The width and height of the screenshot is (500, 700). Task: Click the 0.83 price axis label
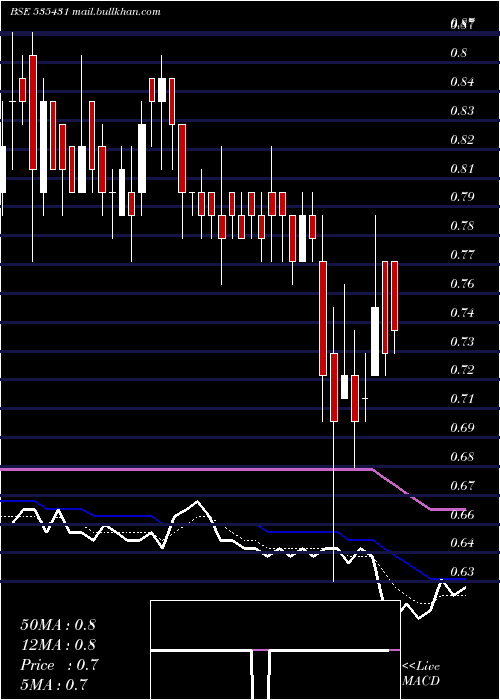coord(462,110)
